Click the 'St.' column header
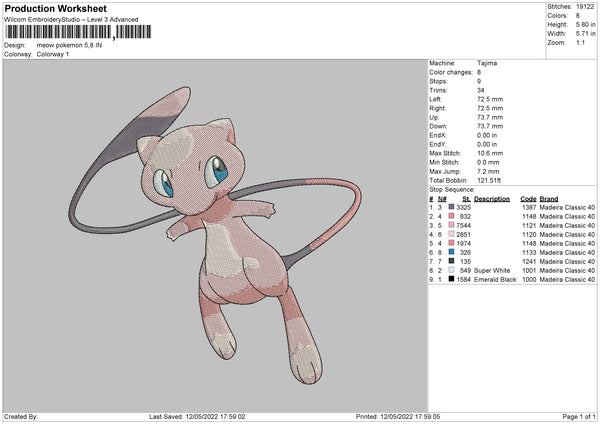The width and height of the screenshot is (600, 424). pos(466,199)
